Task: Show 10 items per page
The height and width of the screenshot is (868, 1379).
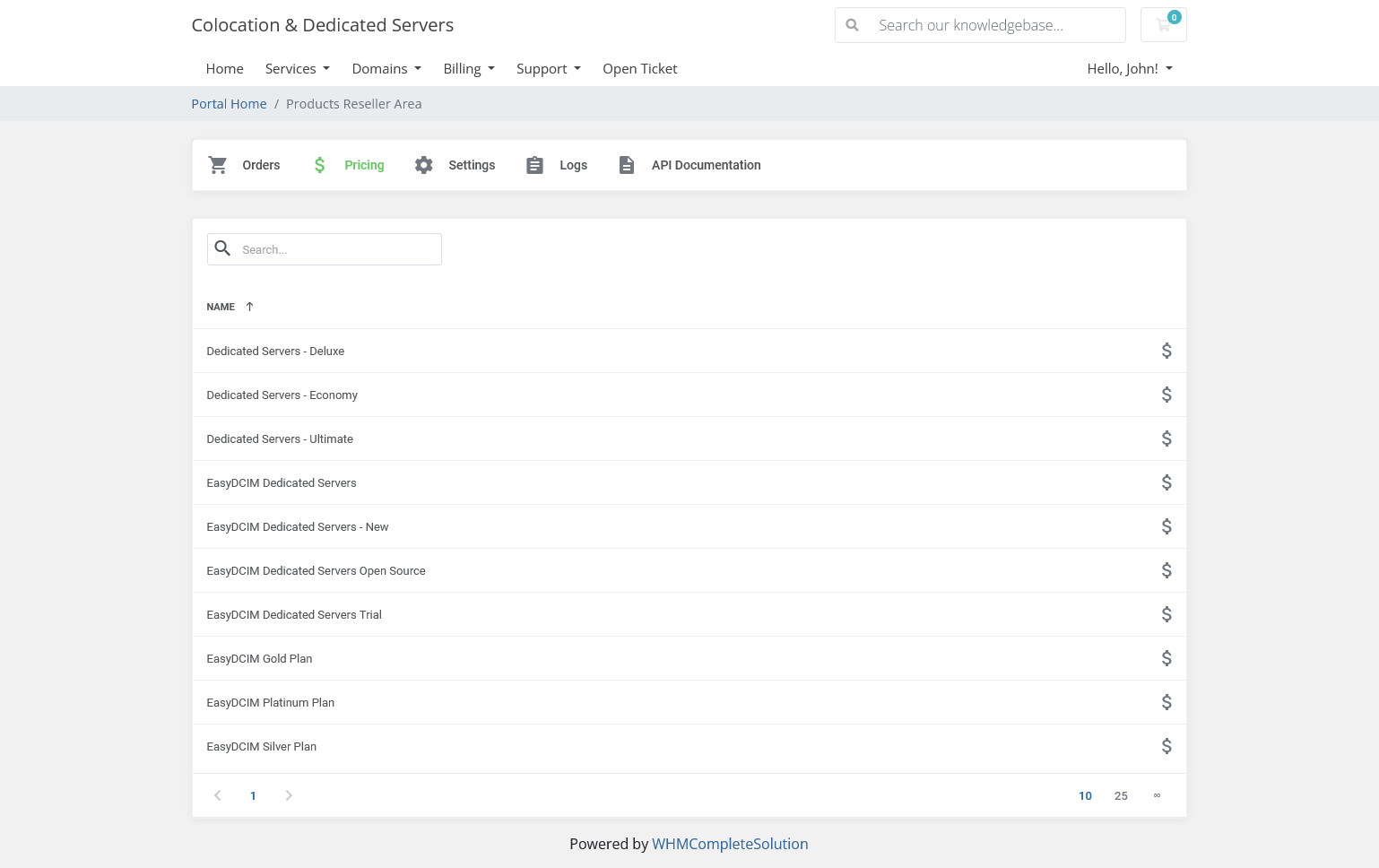Action: coord(1085,795)
